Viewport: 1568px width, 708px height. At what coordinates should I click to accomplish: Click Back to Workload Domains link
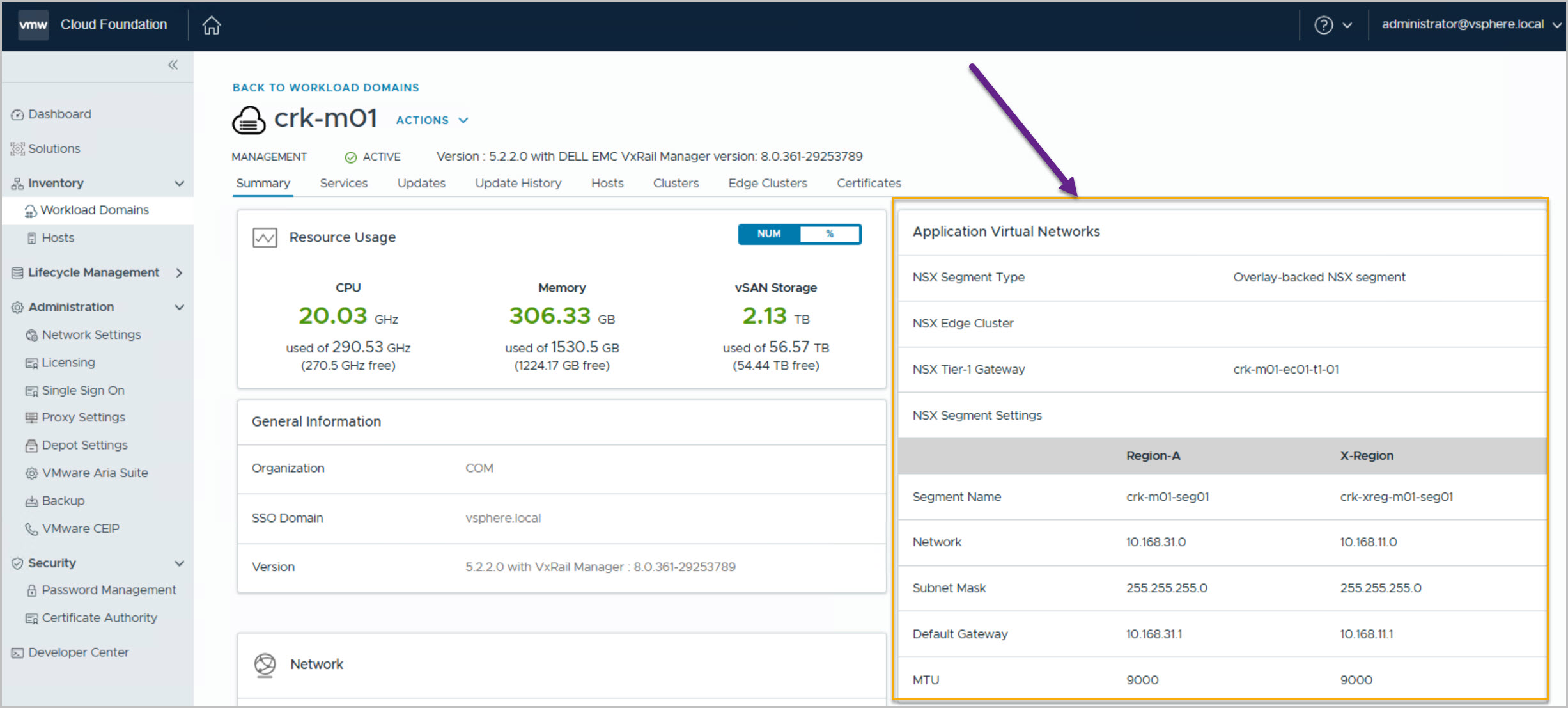(x=325, y=88)
